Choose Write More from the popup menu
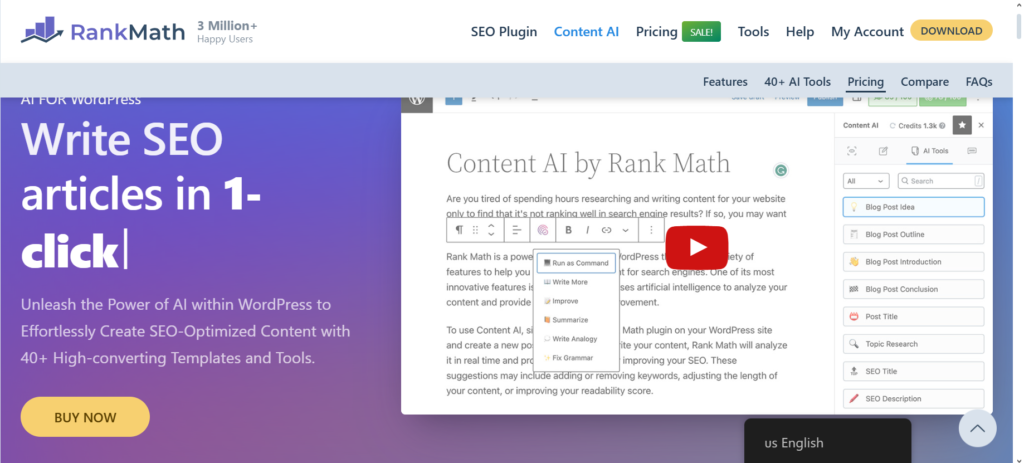The width and height of the screenshot is (1024, 463). pos(566,282)
